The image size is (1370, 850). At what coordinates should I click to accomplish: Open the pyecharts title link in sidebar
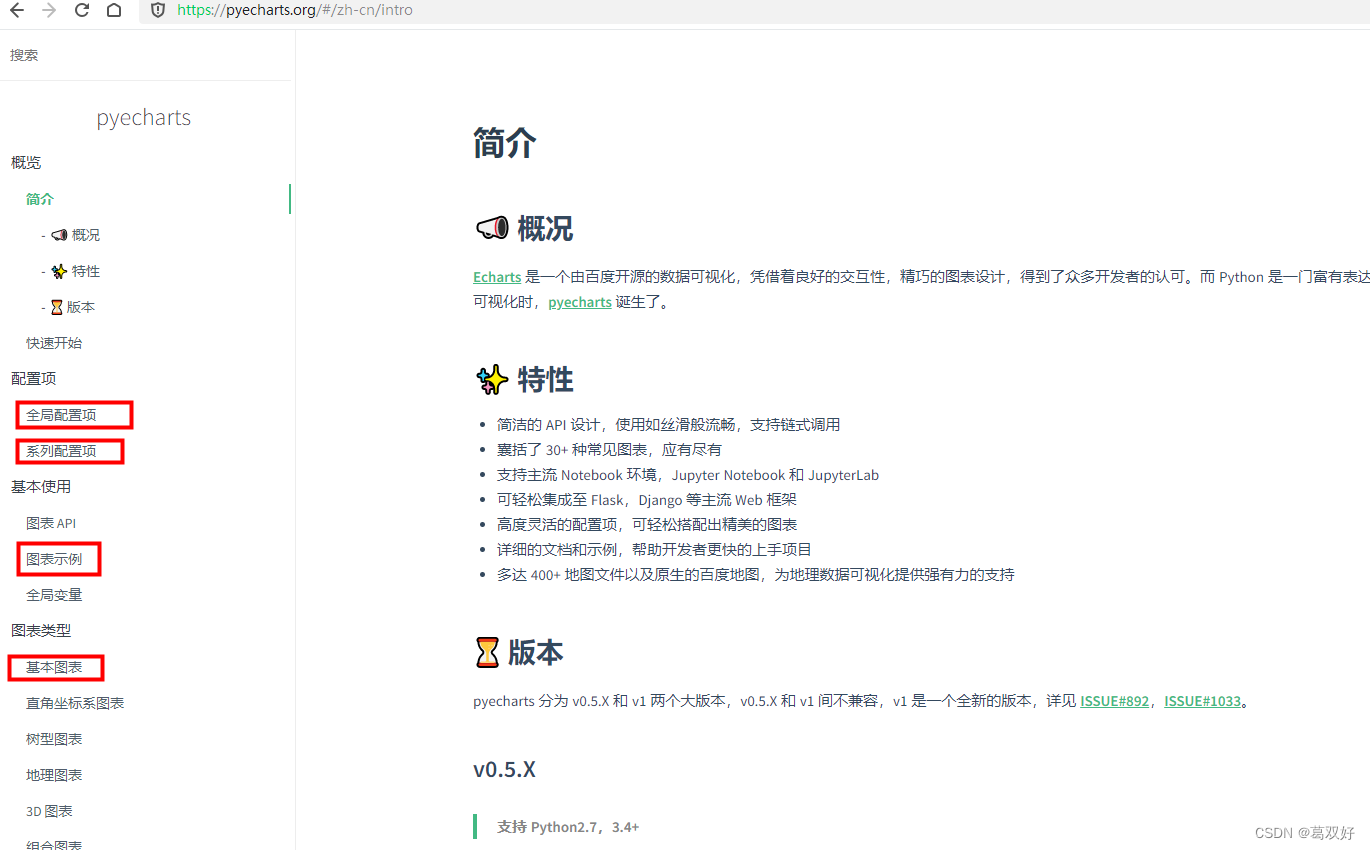pos(143,117)
